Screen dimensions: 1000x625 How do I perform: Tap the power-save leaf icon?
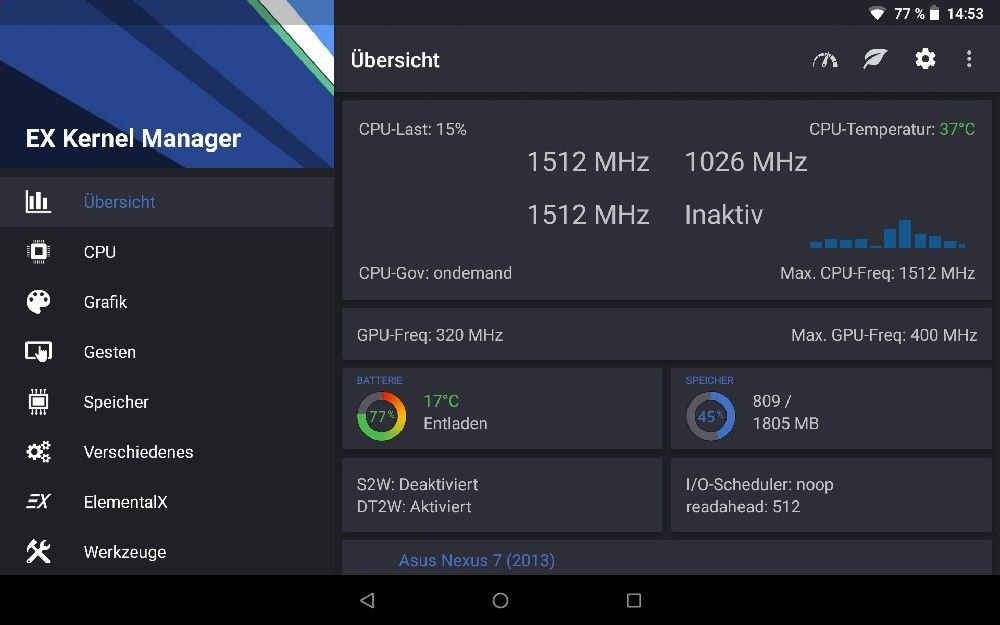click(x=875, y=59)
